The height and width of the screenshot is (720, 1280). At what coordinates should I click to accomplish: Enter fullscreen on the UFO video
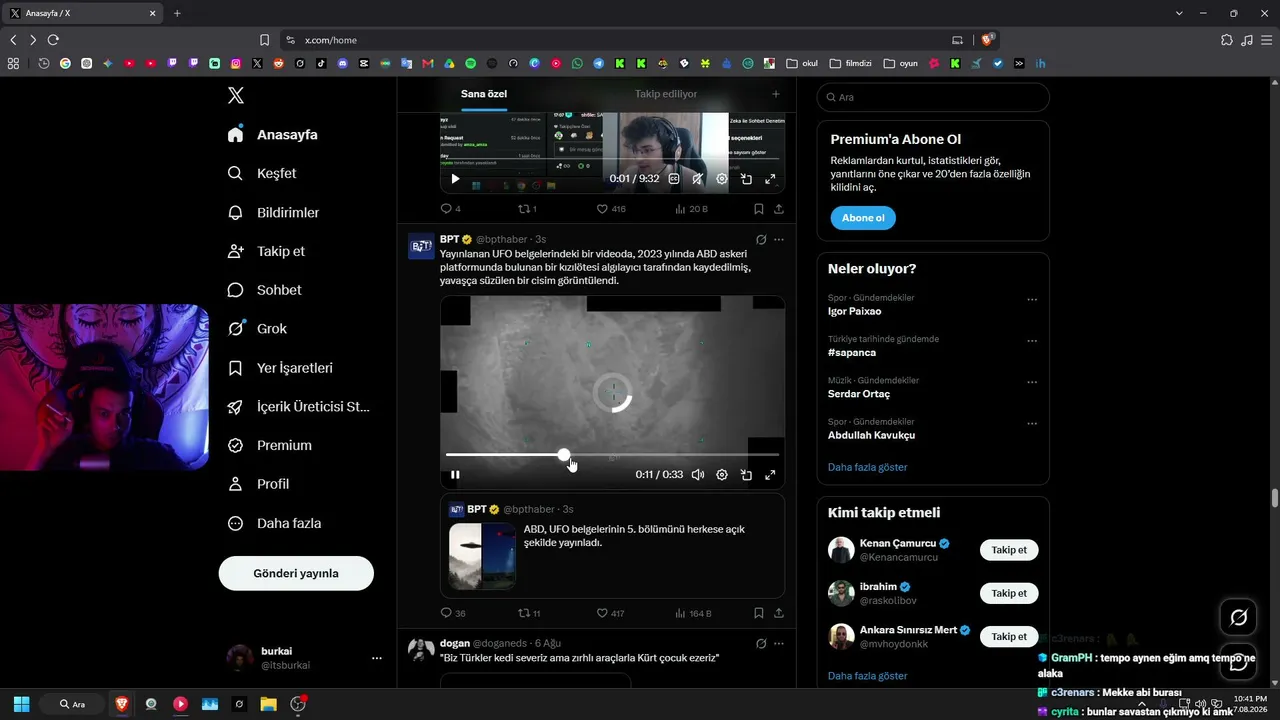[x=770, y=475]
